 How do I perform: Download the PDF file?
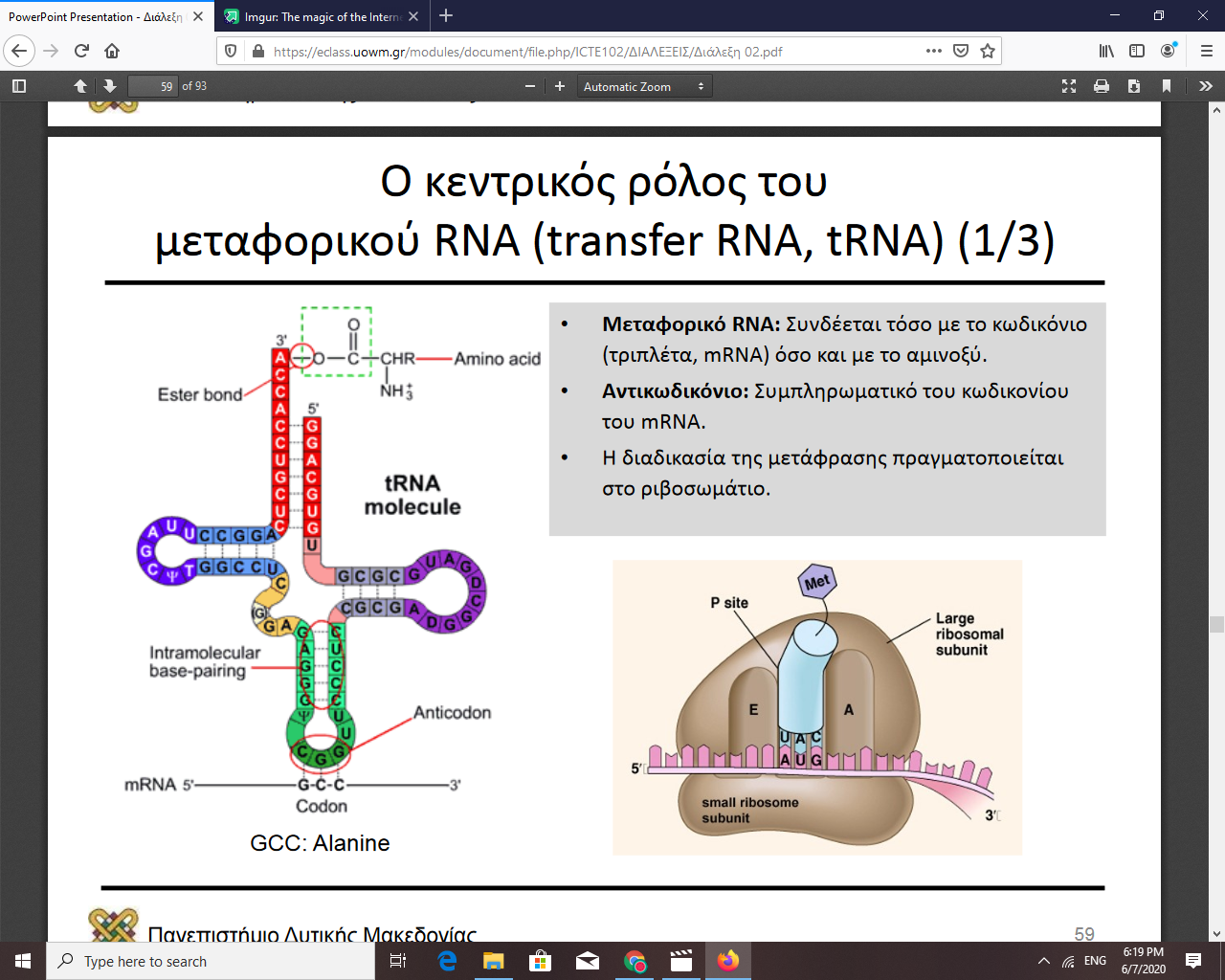pyautogui.click(x=1134, y=86)
